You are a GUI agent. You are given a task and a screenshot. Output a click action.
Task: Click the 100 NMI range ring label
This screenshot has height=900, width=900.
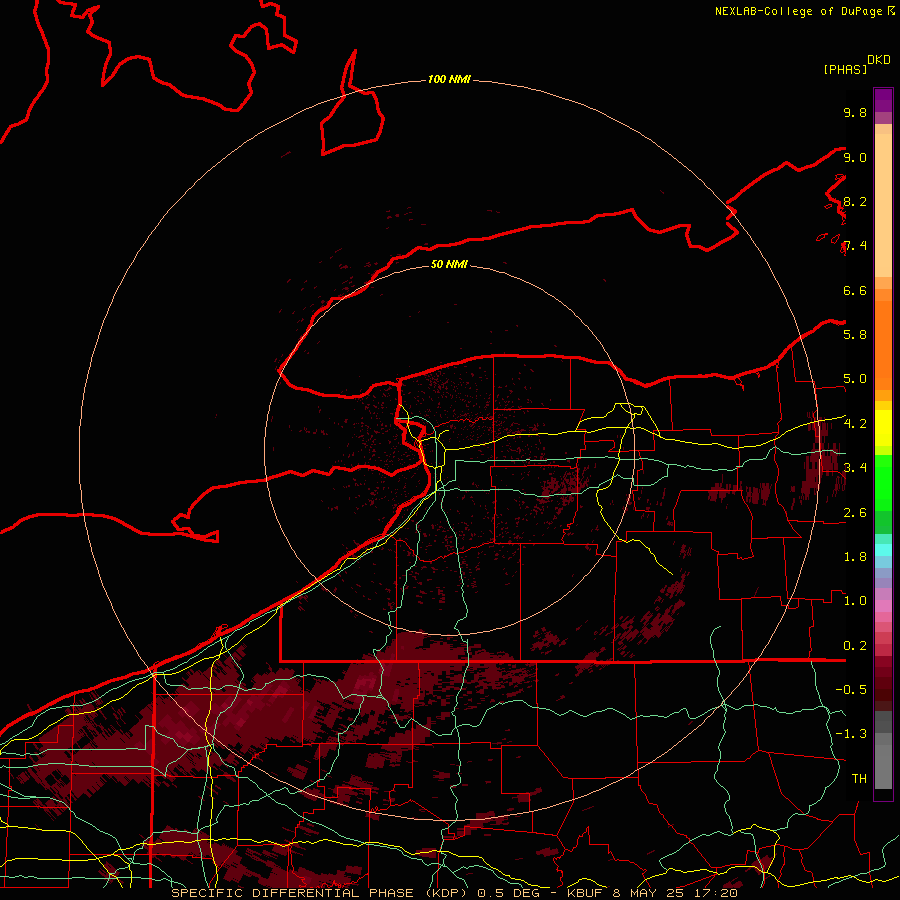point(449,79)
